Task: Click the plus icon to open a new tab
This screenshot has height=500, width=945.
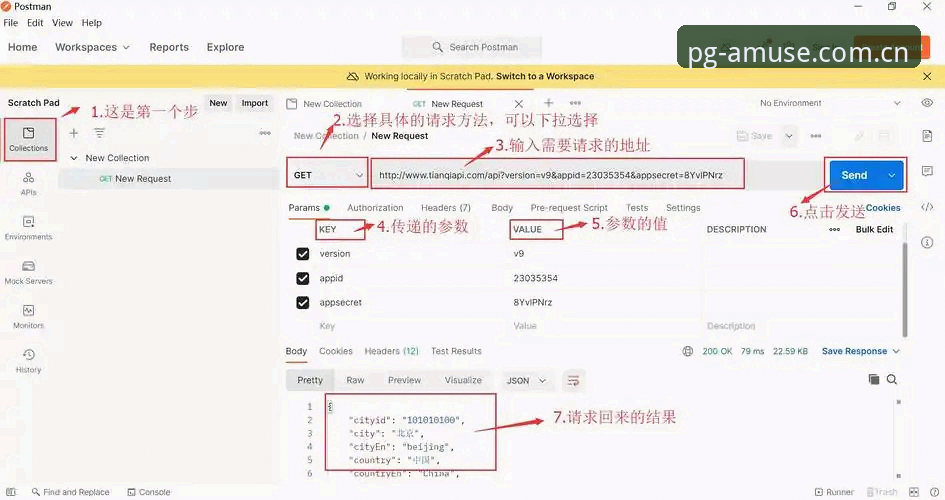Action: (548, 103)
